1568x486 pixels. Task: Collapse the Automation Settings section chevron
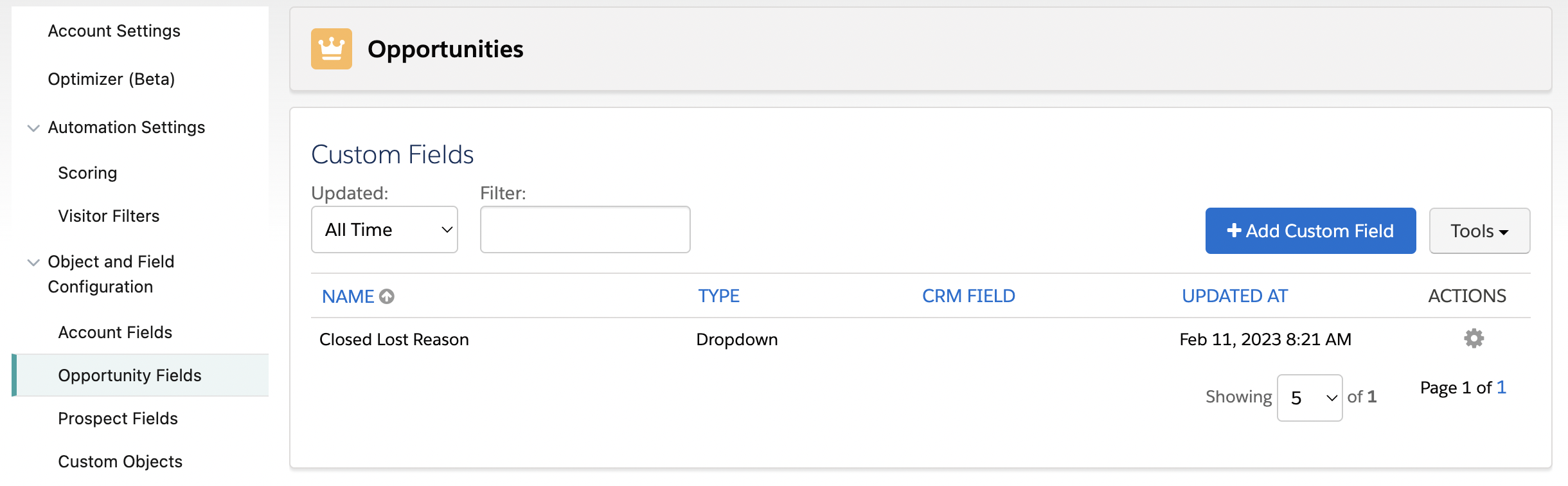[33, 128]
